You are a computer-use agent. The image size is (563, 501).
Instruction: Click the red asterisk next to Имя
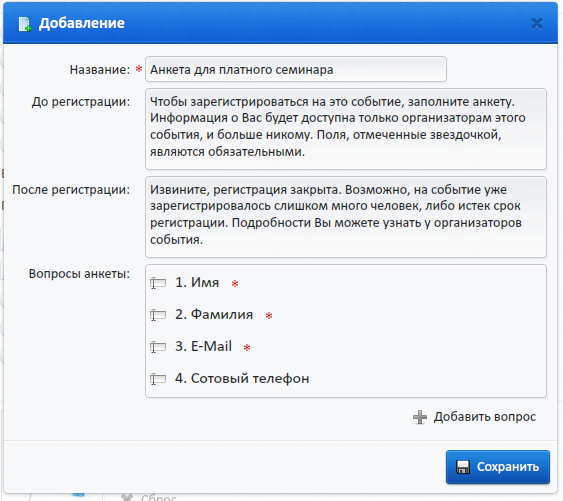point(235,284)
